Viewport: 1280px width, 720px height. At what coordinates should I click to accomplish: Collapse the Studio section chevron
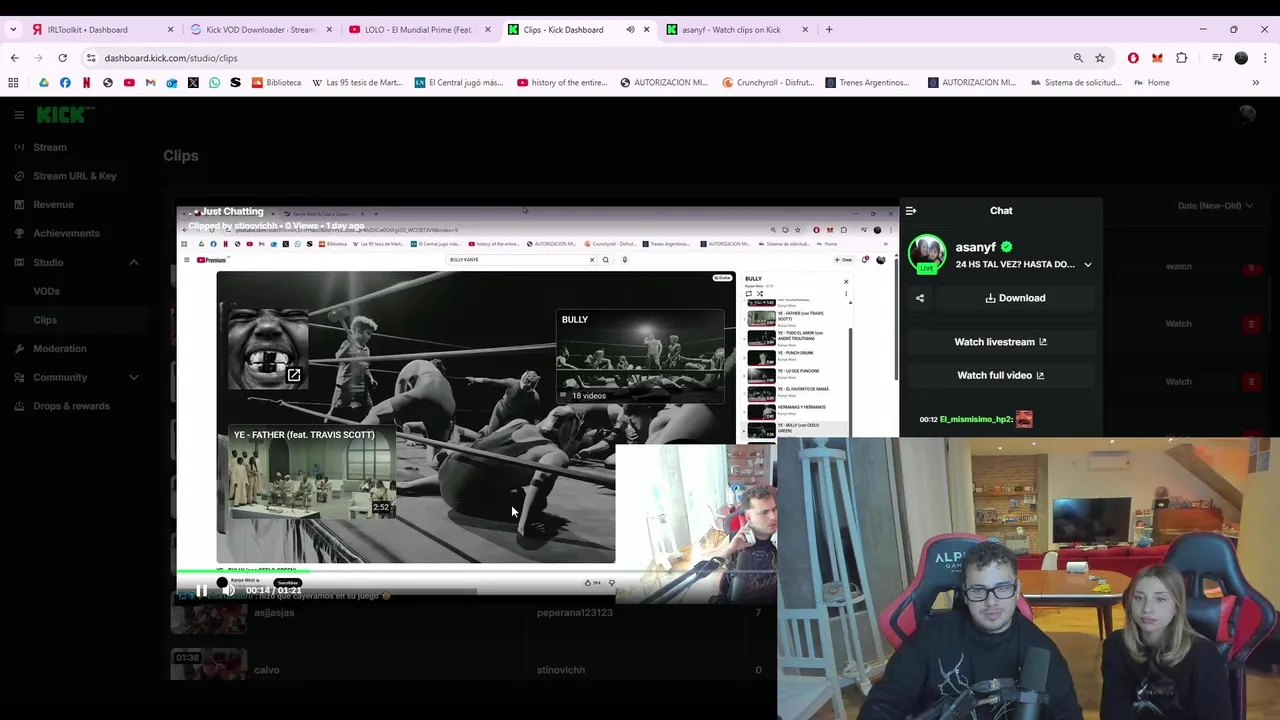point(133,263)
